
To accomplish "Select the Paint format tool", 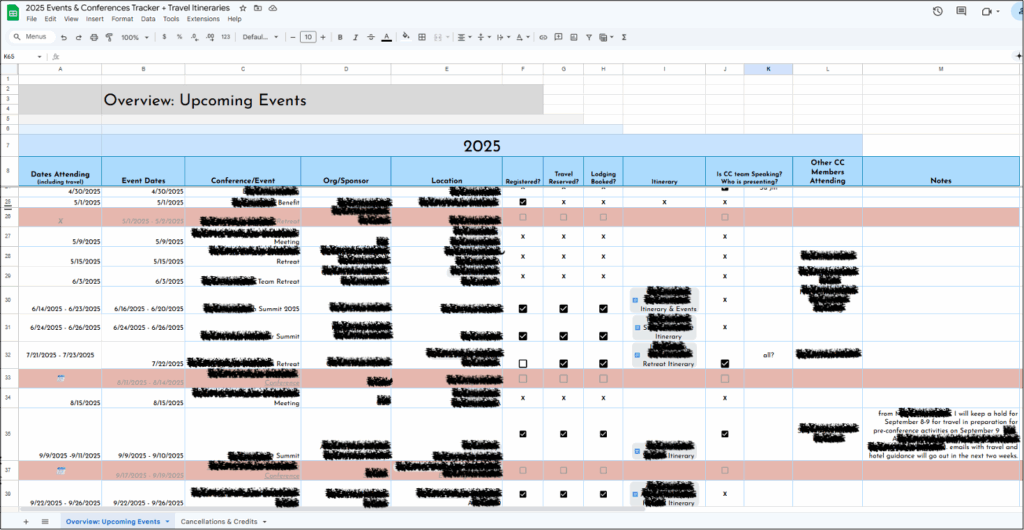I will click(109, 37).
